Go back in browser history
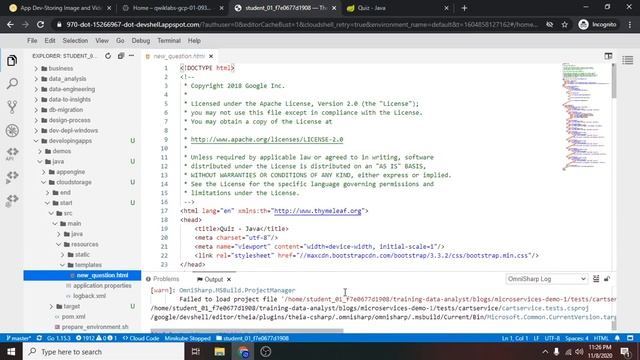Viewport: 640px width, 360px height. 10,24
